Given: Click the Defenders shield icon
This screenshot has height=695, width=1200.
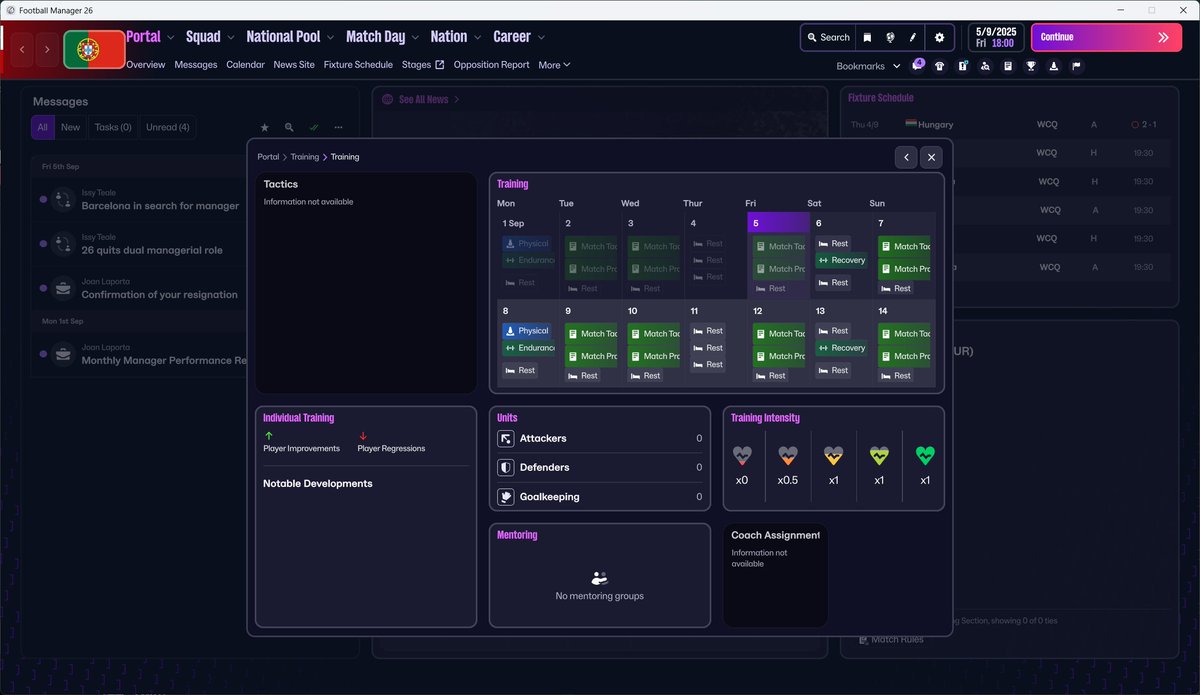Looking at the screenshot, I should pos(506,467).
